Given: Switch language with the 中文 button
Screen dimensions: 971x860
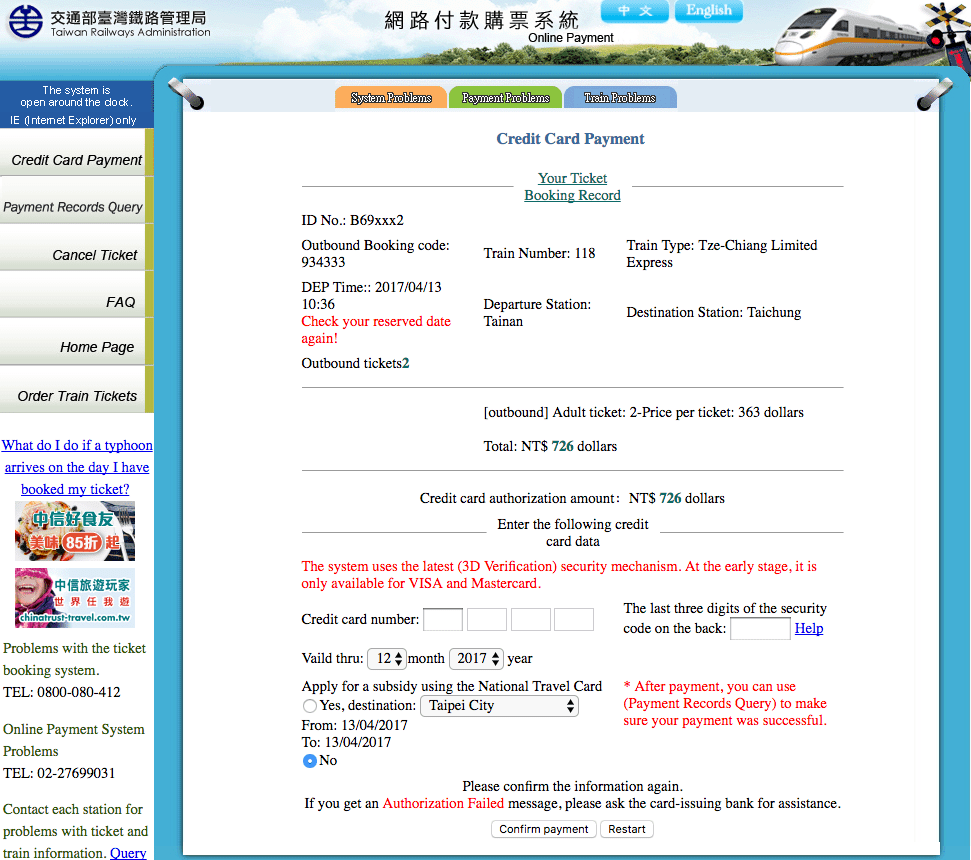Looking at the screenshot, I should pyautogui.click(x=635, y=11).
